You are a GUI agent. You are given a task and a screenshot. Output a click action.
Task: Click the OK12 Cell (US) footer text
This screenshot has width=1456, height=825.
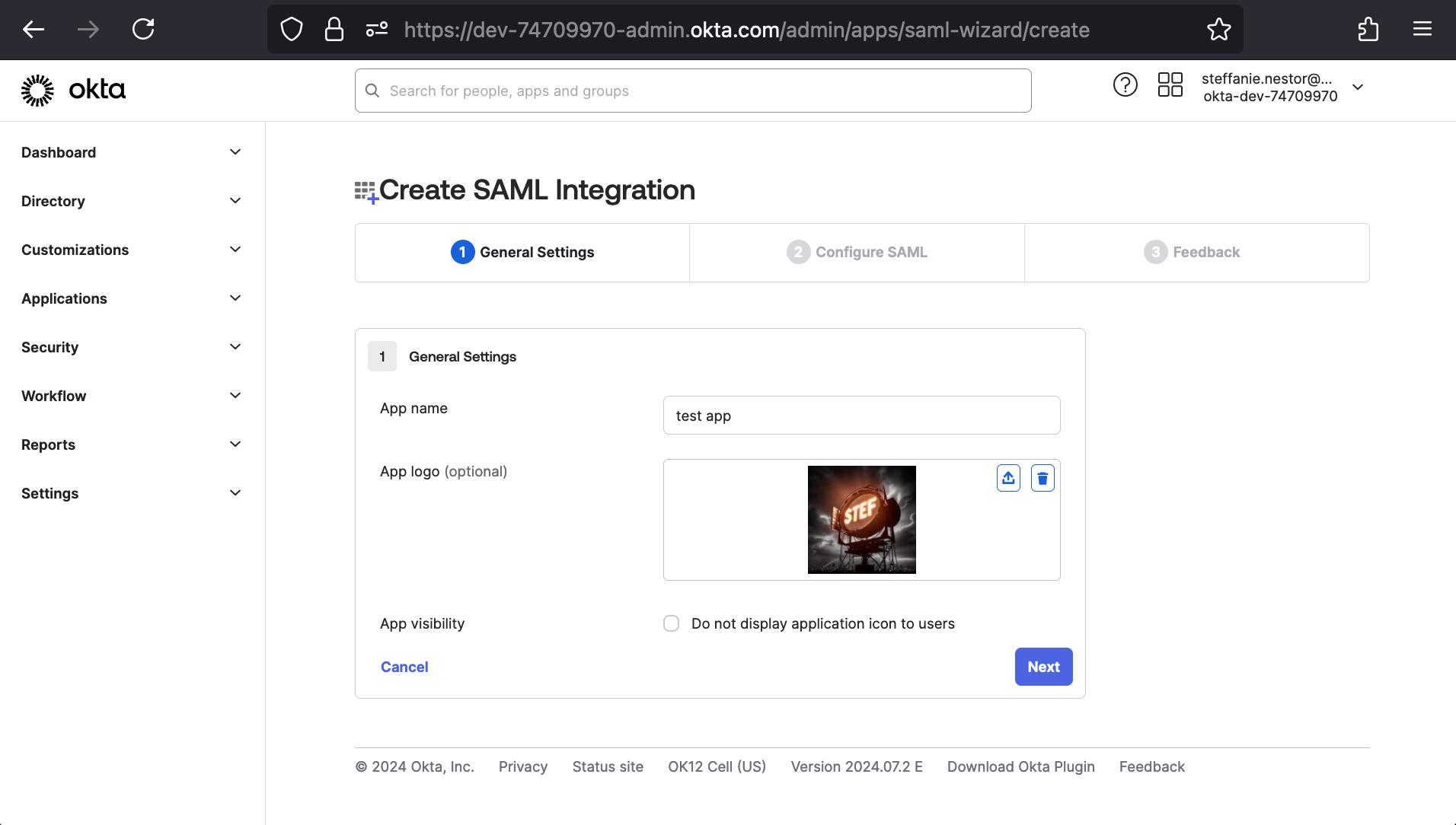[717, 766]
